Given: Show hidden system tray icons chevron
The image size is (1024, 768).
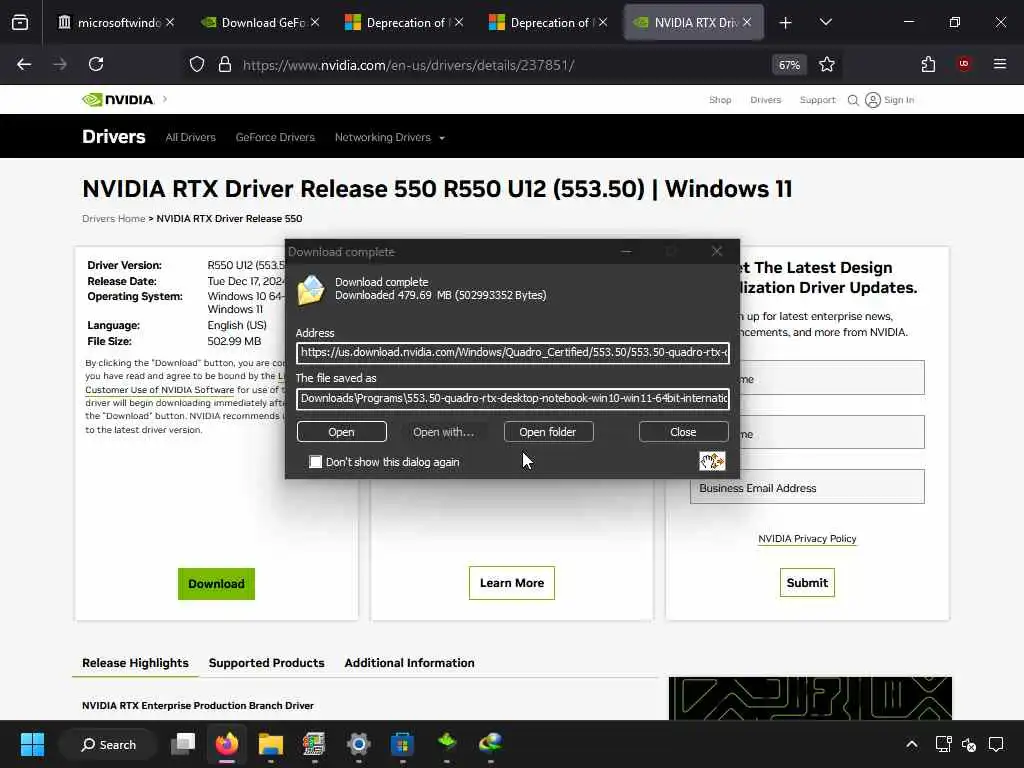Looking at the screenshot, I should [912, 744].
